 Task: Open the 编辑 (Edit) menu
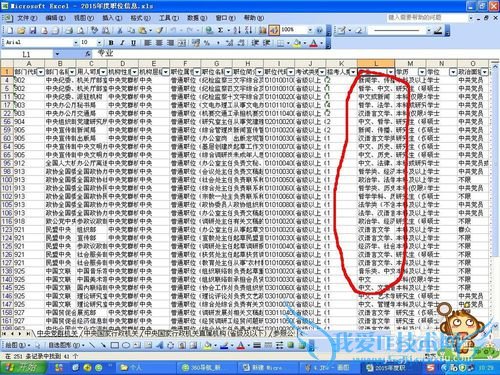tap(56, 18)
